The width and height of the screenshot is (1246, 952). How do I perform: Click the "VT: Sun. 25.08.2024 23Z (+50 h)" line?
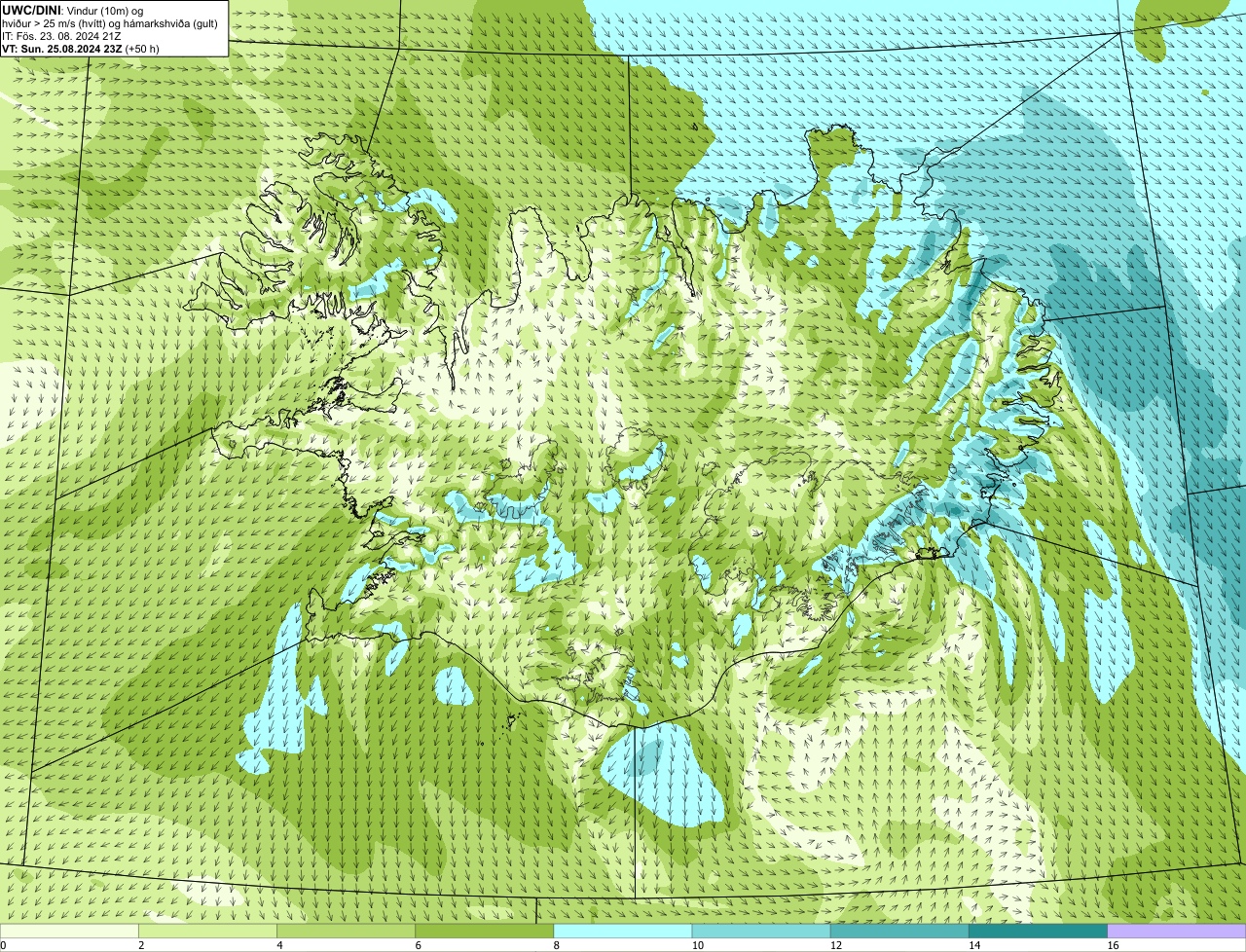[x=81, y=49]
